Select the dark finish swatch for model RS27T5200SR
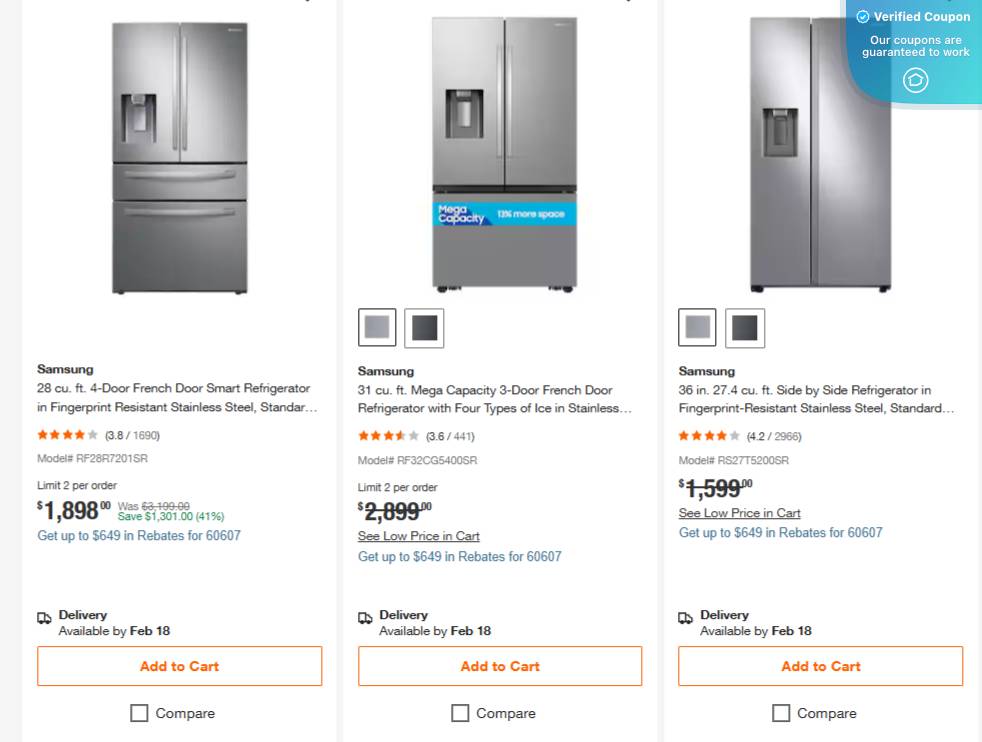This screenshot has width=982, height=742. coord(745,327)
